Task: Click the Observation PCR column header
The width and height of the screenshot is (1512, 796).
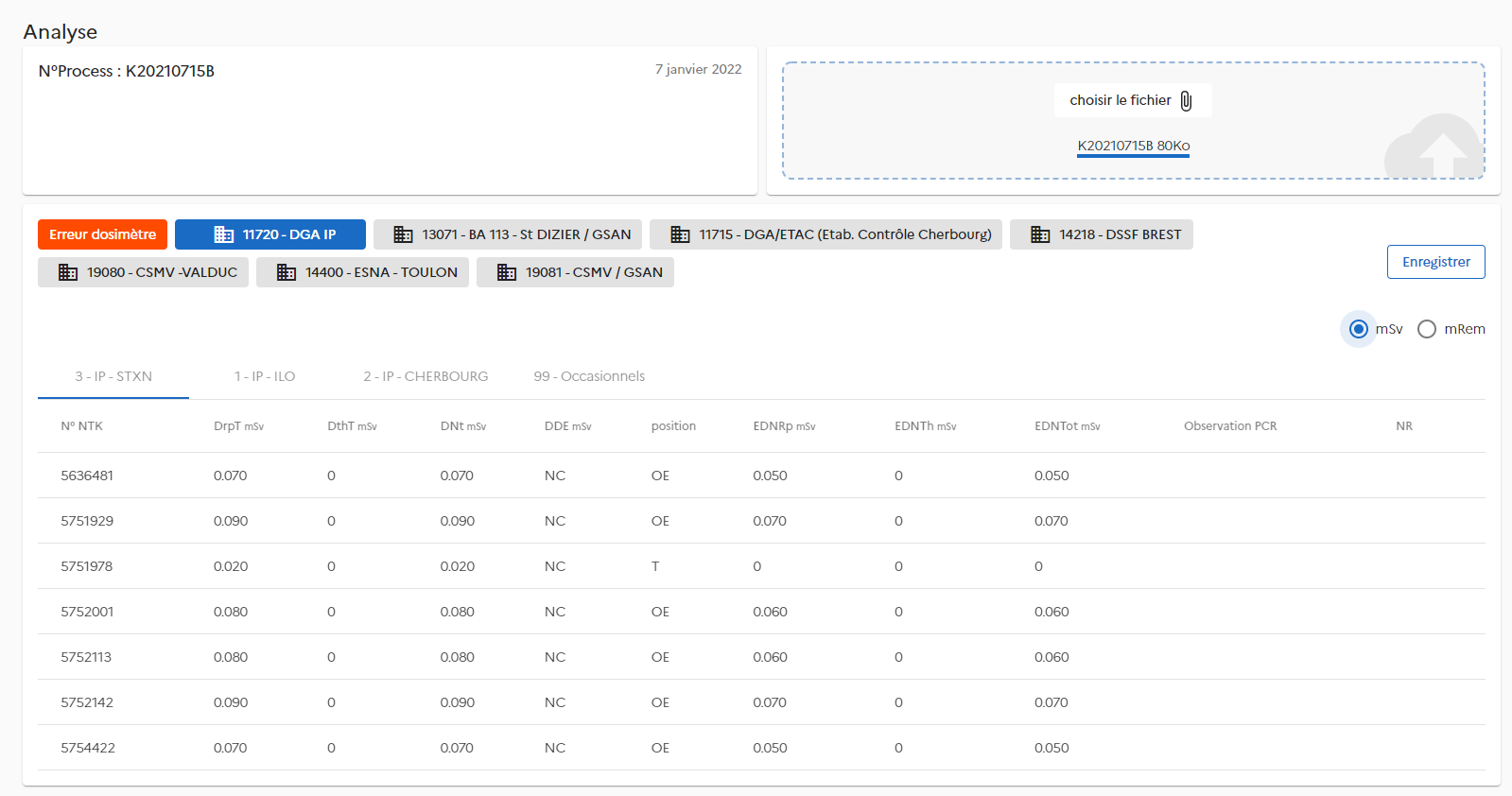Action: 1230,426
